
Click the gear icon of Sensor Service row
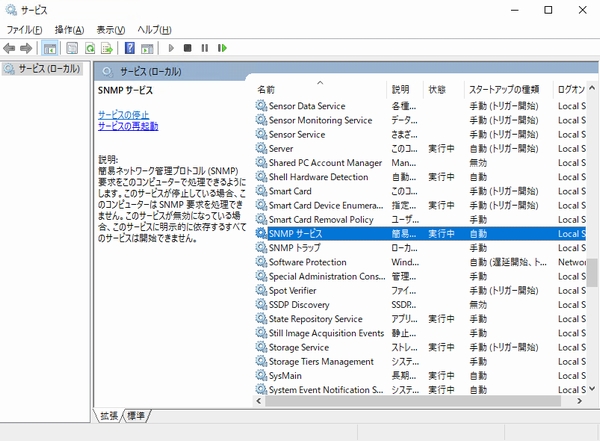[x=261, y=134]
